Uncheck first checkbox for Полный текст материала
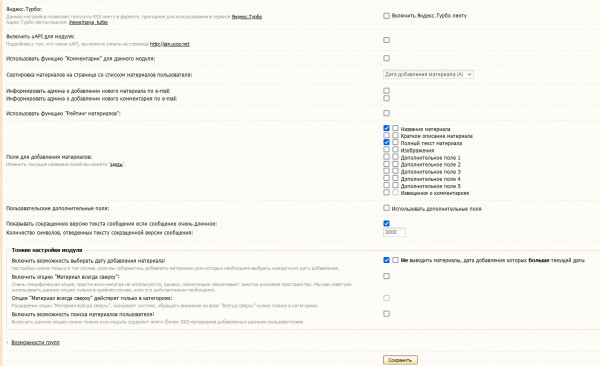The height and width of the screenshot is (366, 600). [x=386, y=142]
